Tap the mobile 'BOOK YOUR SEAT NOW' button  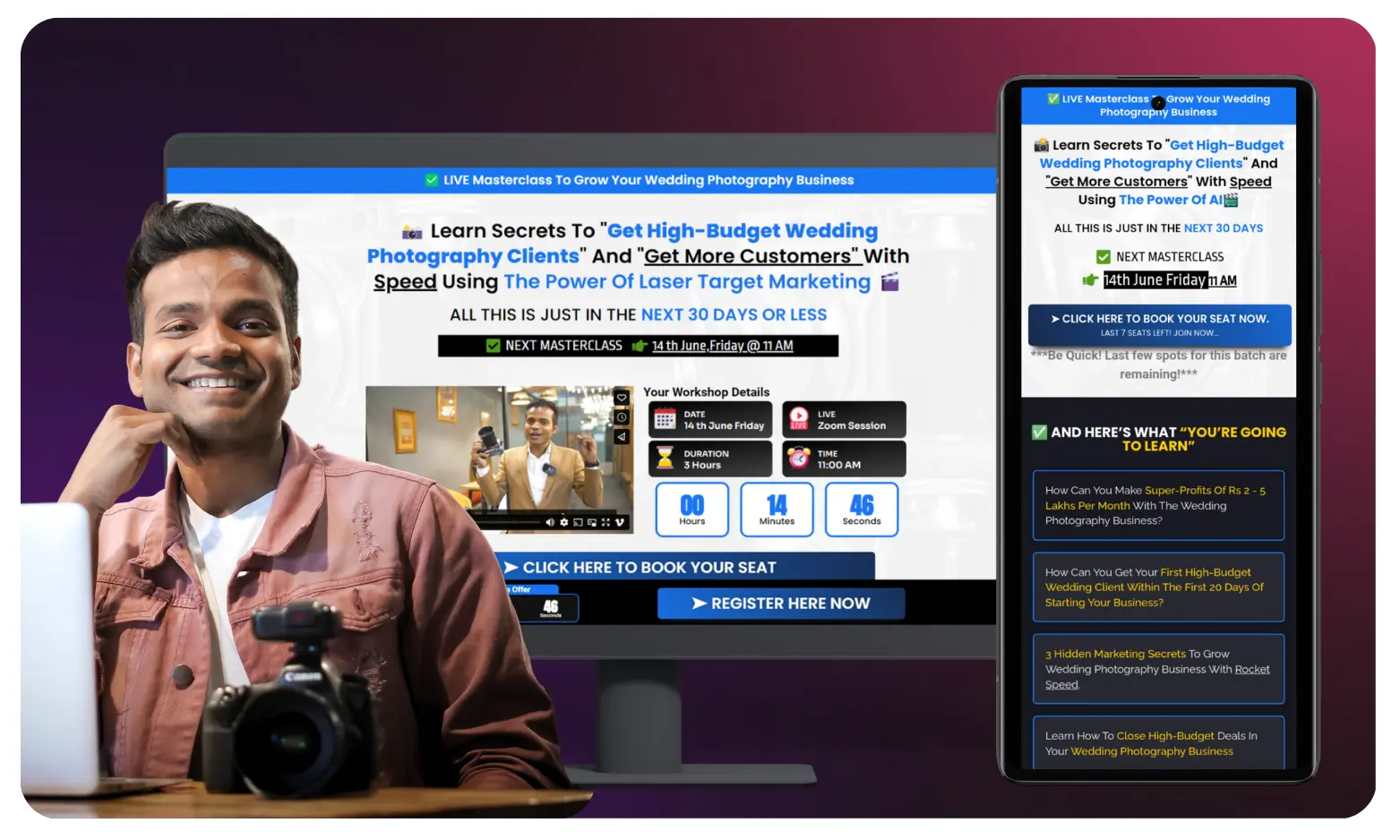click(1159, 324)
